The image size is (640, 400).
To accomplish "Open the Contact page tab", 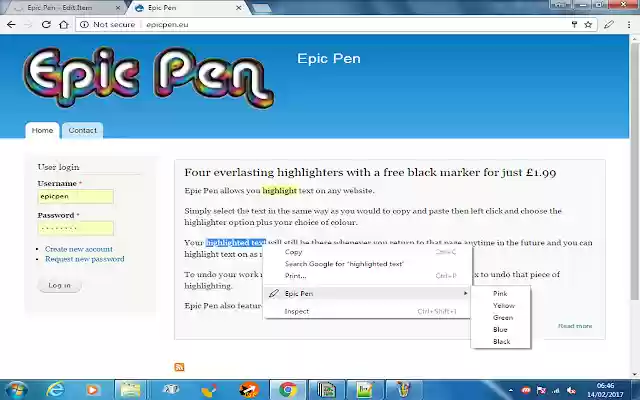I will (82, 131).
